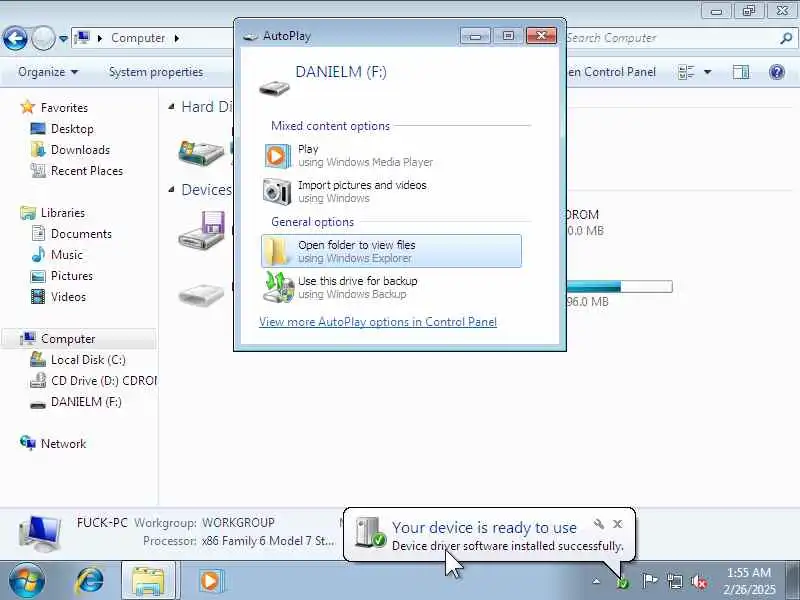Select Network in the navigation pane

[x=63, y=444]
